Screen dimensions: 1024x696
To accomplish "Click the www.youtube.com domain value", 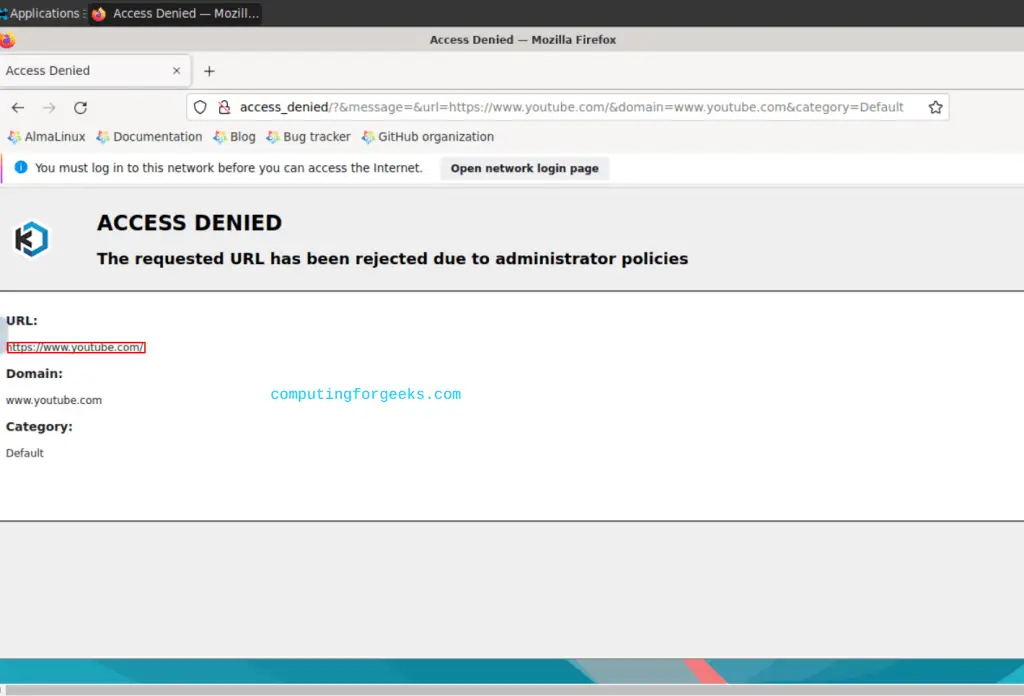I will coord(54,400).
